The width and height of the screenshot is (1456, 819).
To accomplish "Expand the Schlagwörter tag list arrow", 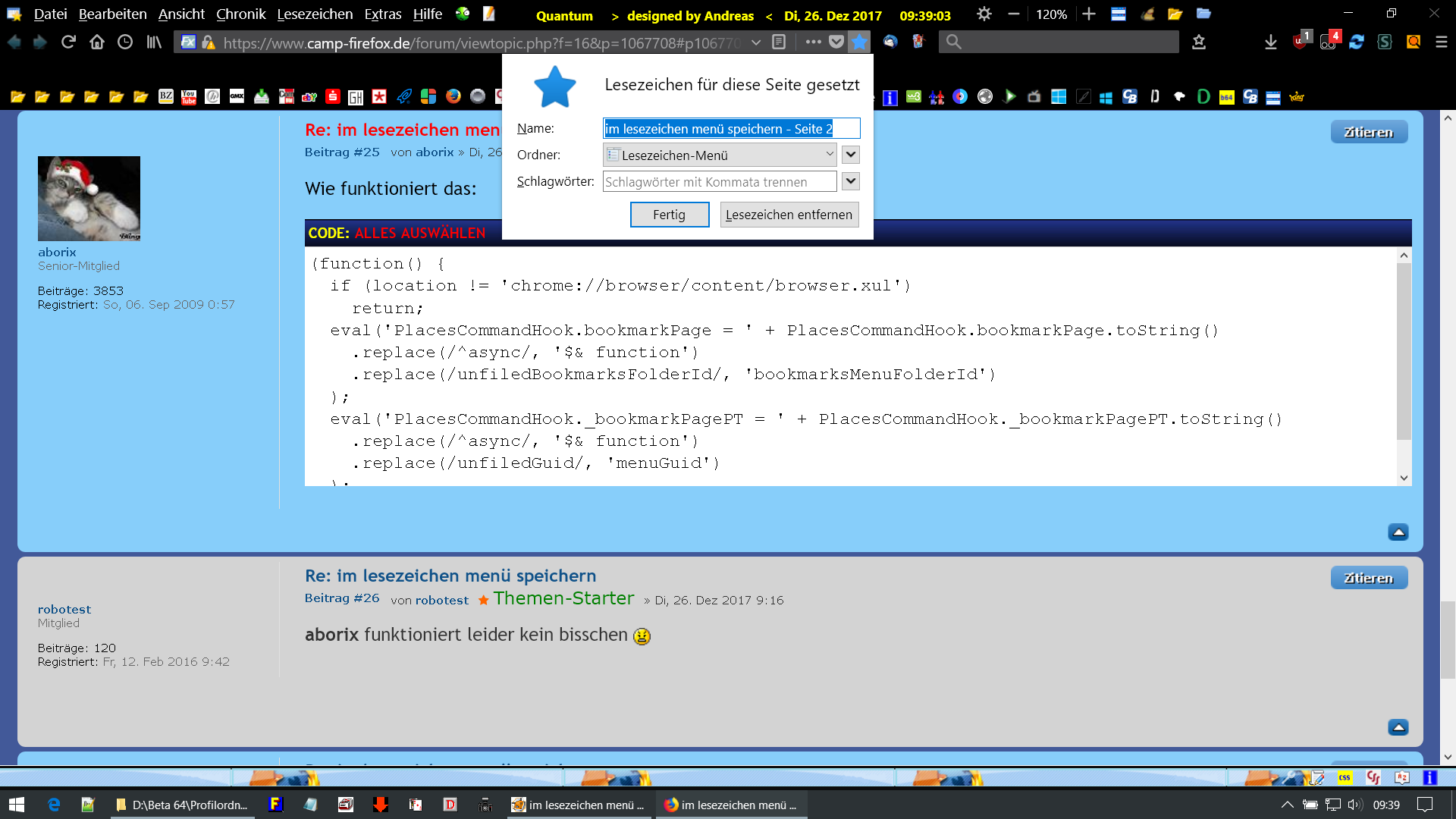I will point(851,181).
